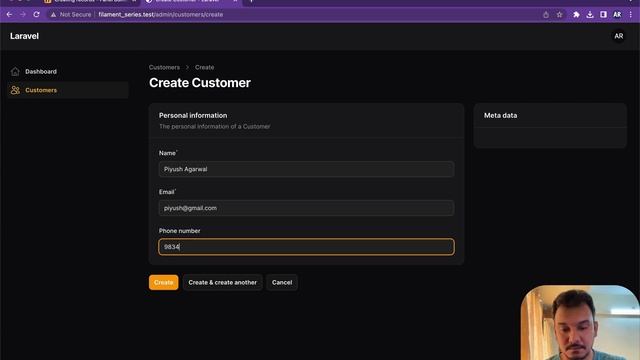640x360 pixels.
Task: Open the browser downloads icon
Action: [x=590, y=14]
